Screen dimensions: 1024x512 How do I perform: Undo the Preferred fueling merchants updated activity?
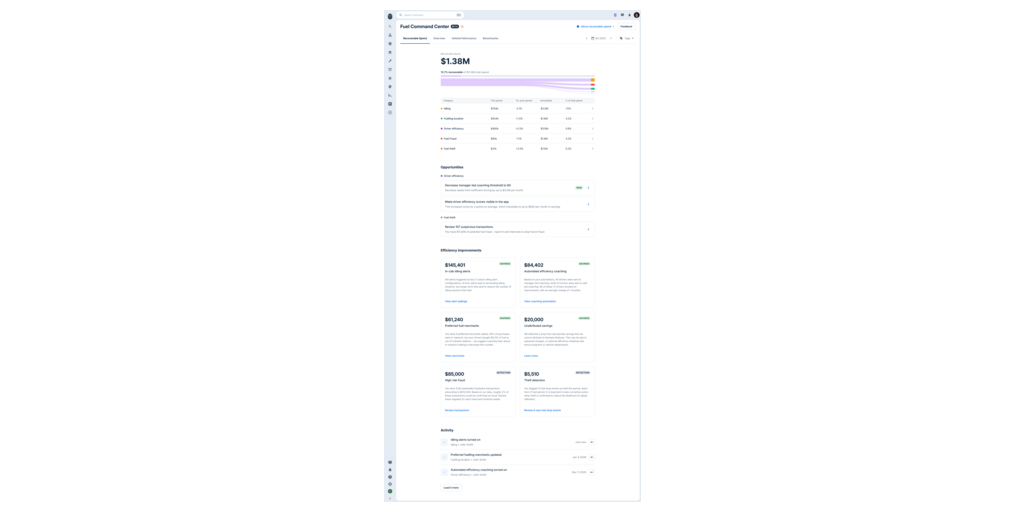(592, 457)
